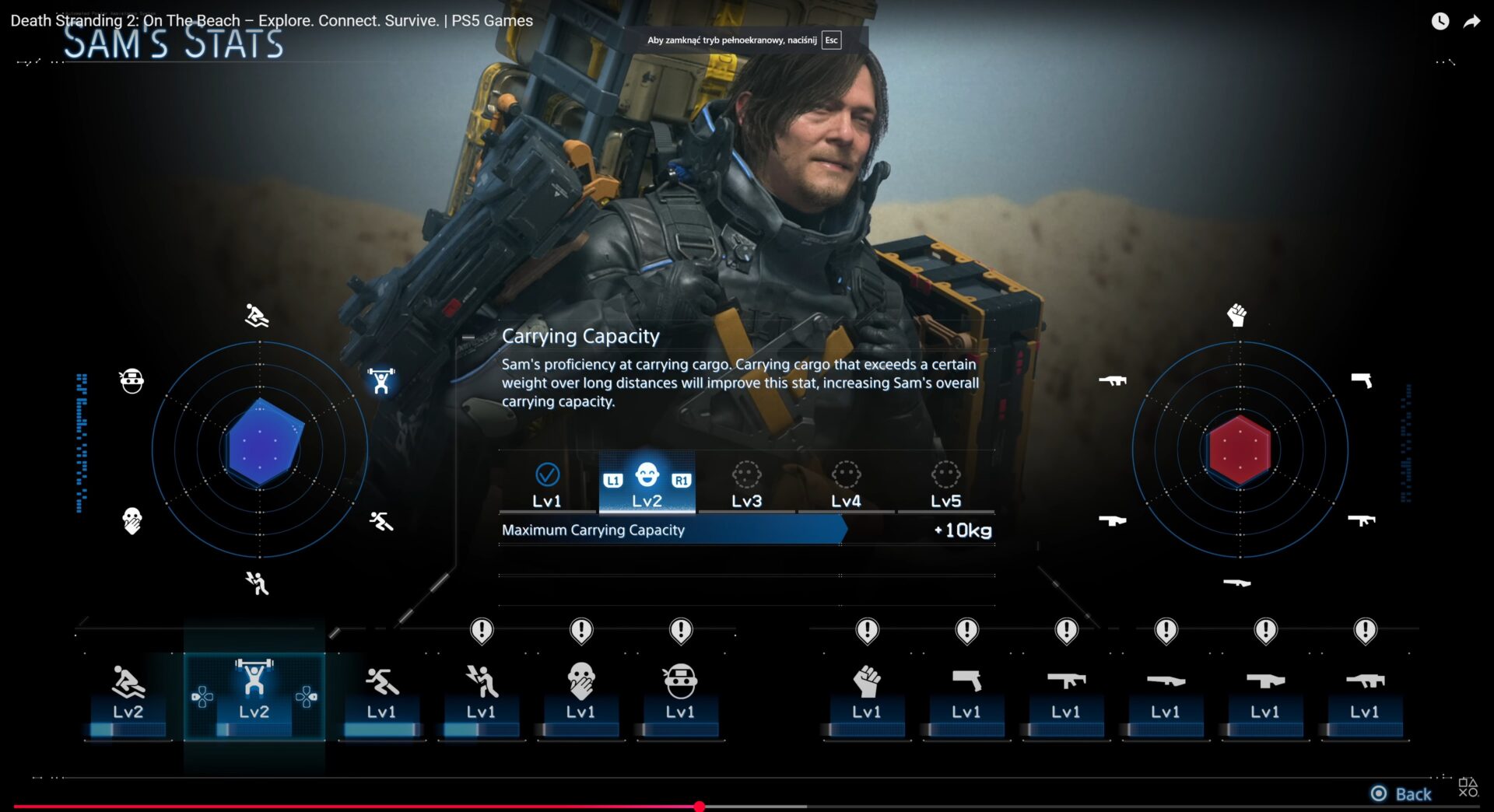Image resolution: width=1494 pixels, height=812 pixels.
Task: Click the video title link
Action: tap(272, 20)
